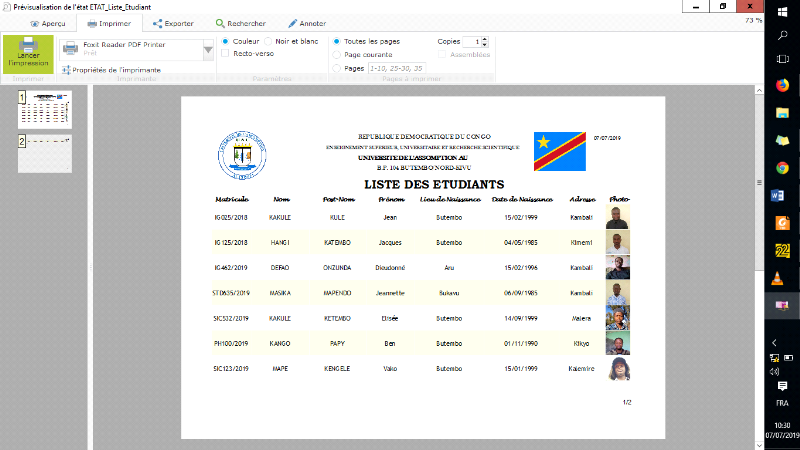800x450 pixels.
Task: Increase the Copies count with up arrow
Action: coord(485,38)
